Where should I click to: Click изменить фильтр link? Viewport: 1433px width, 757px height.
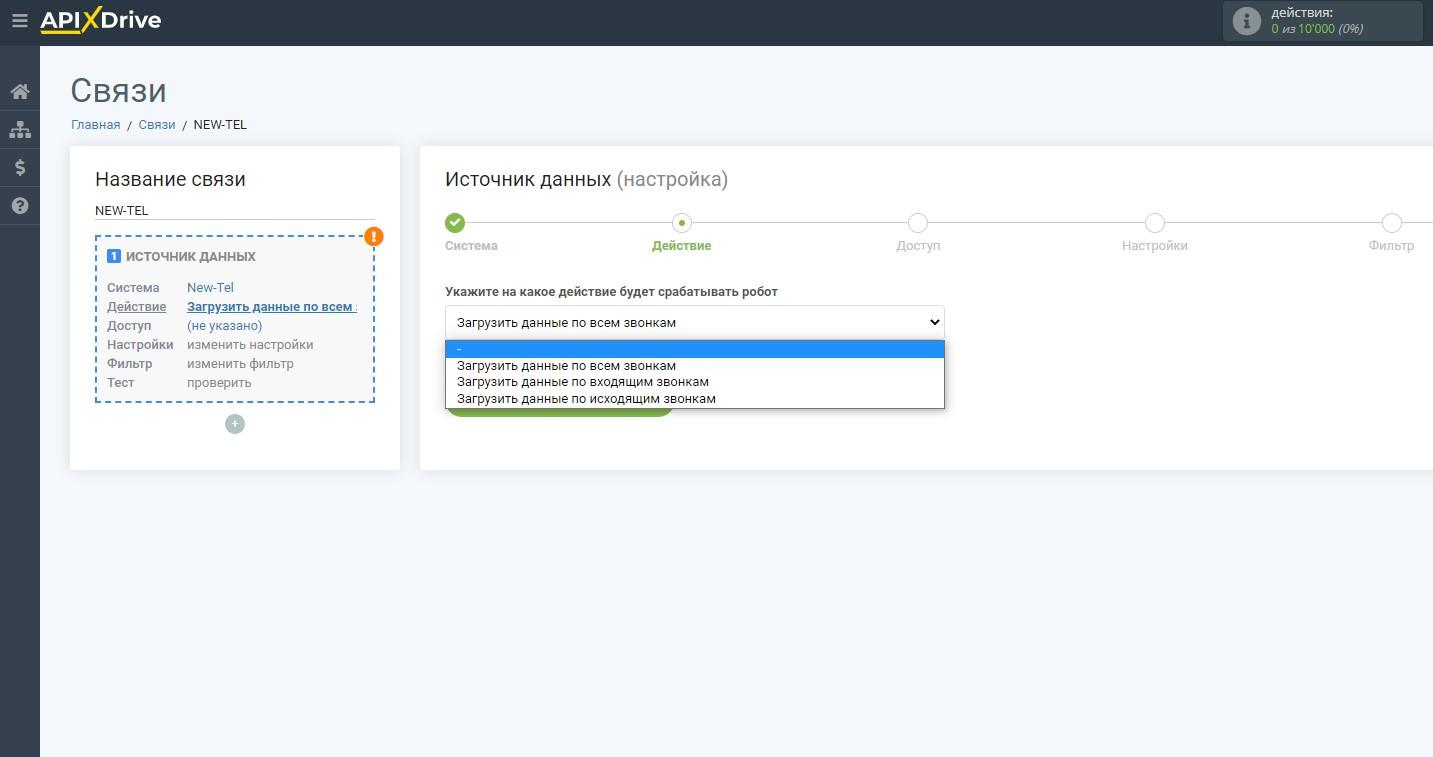pos(240,364)
